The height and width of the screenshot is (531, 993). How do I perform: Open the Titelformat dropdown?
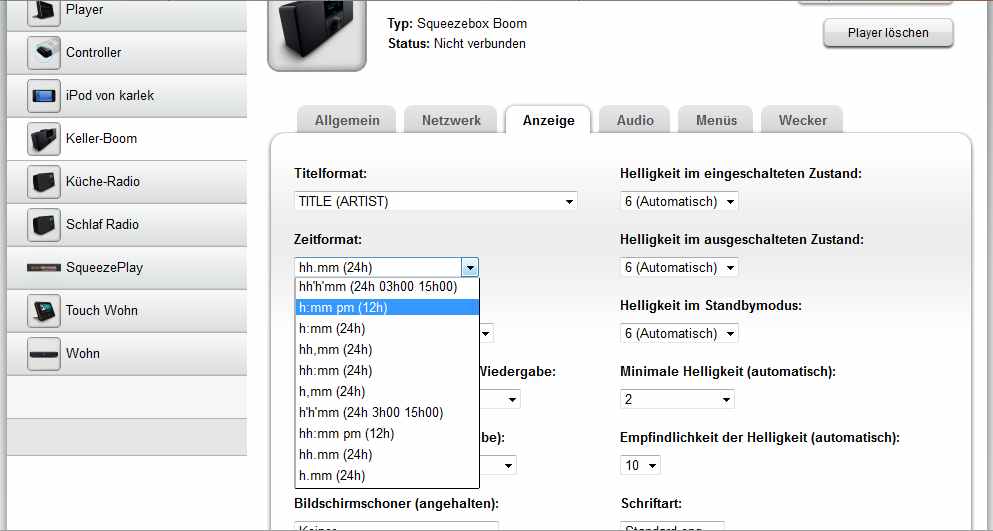436,201
